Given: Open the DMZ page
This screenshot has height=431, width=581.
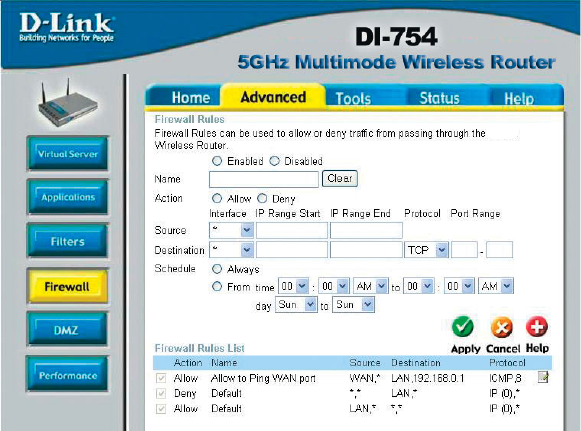Looking at the screenshot, I should (x=67, y=329).
